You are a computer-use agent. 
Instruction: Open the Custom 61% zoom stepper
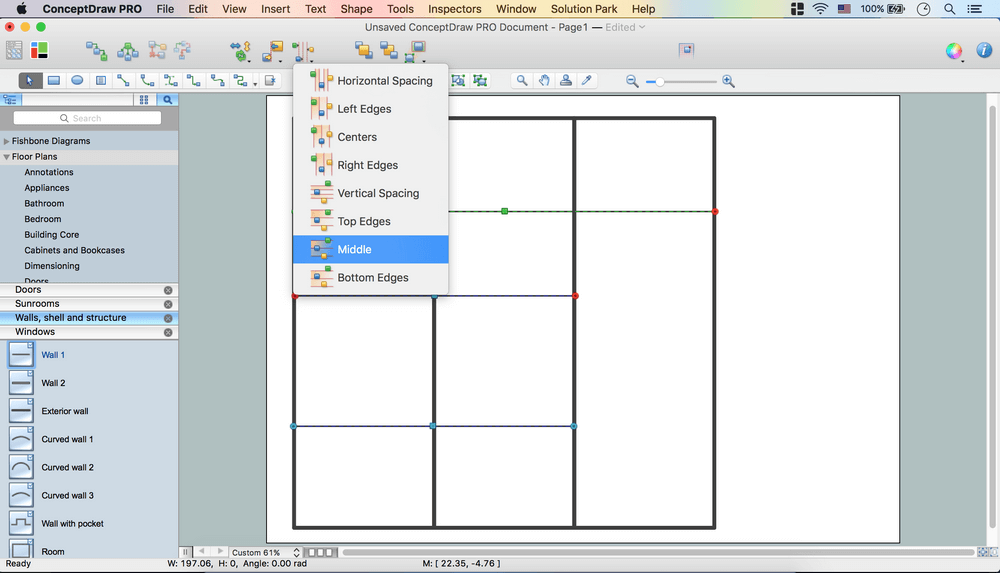[x=297, y=552]
